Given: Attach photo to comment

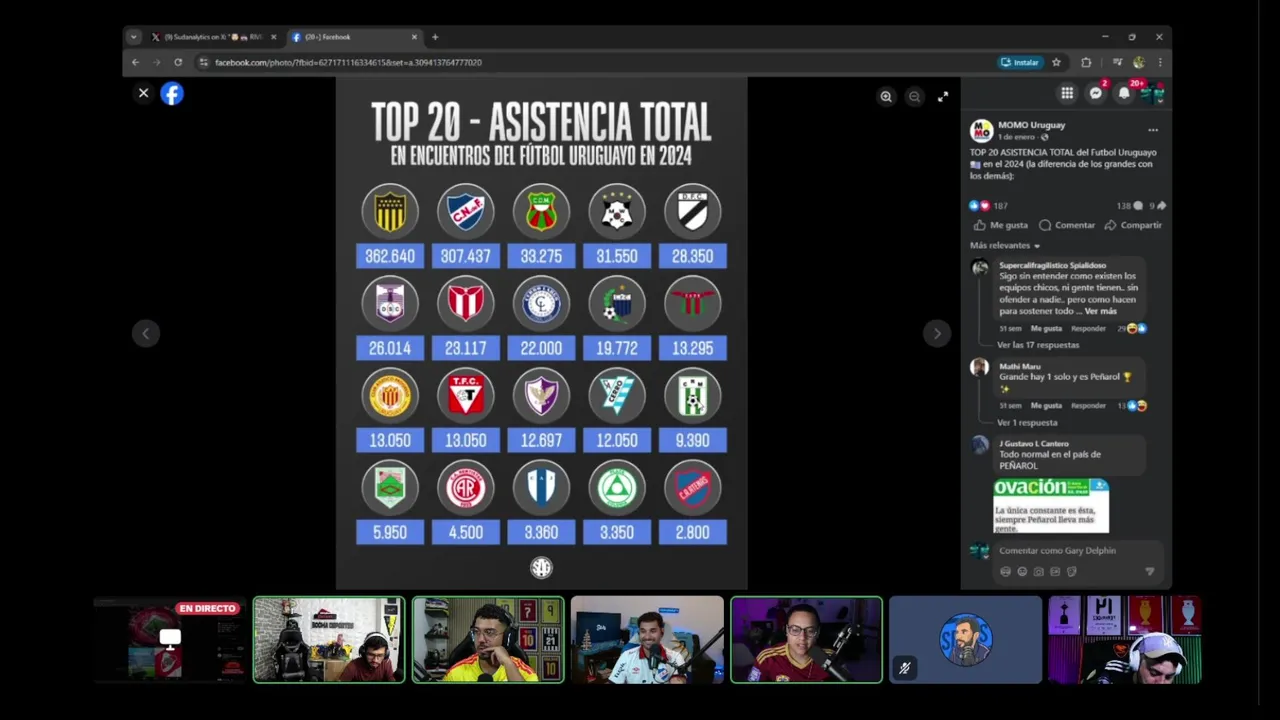Looking at the screenshot, I should 1038,572.
